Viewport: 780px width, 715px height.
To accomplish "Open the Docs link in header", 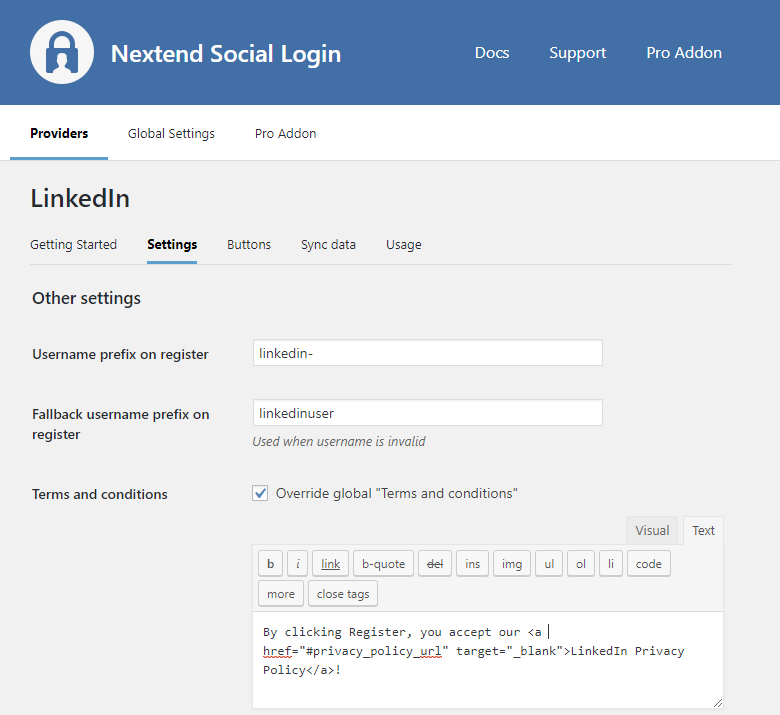I will pyautogui.click(x=492, y=53).
